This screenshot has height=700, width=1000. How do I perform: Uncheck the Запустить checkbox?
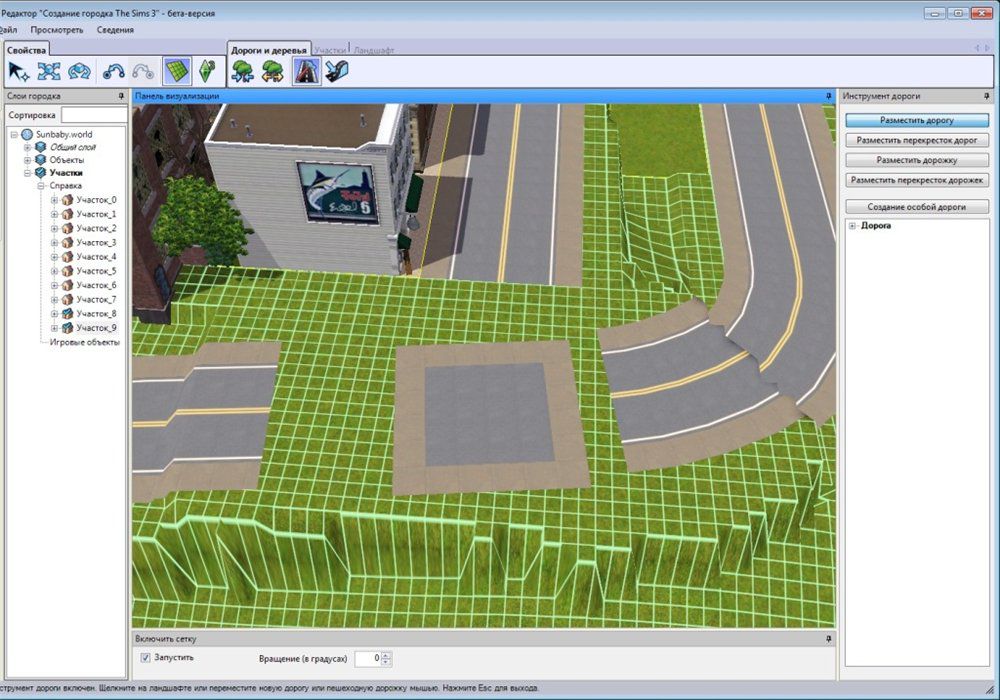(x=146, y=658)
